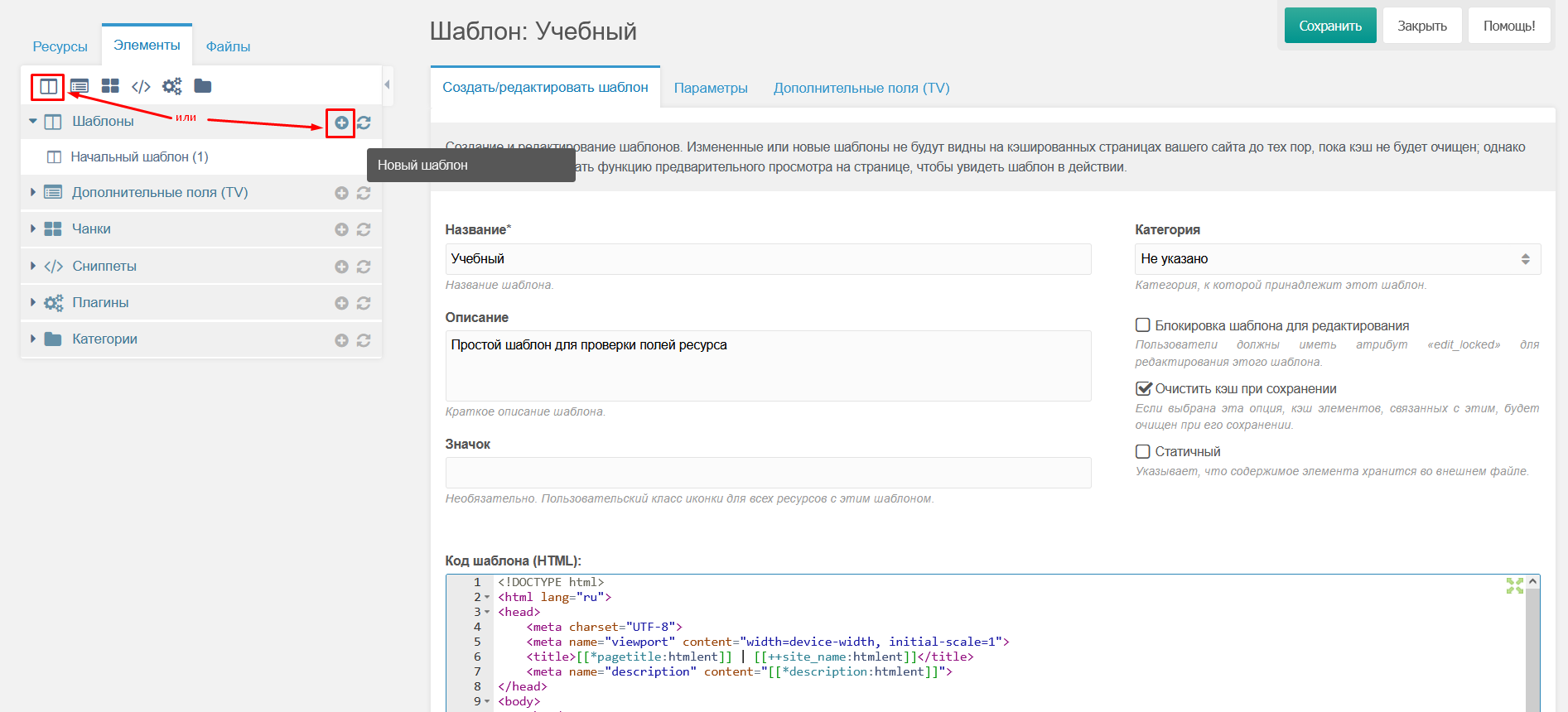
Task: Refresh the Шаблоны list
Action: click(364, 123)
